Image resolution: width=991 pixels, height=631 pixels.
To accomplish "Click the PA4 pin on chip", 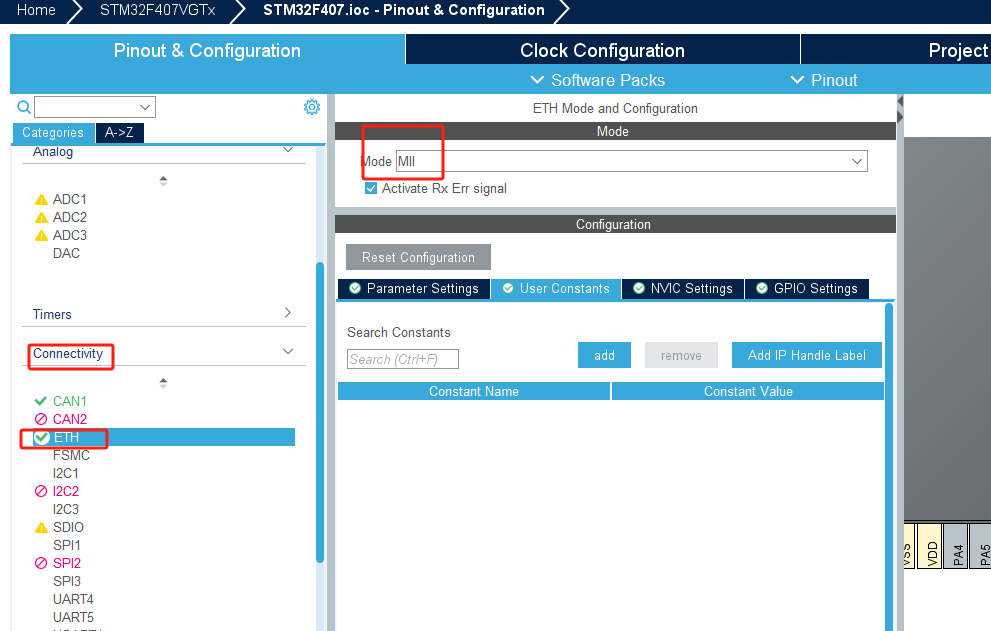I will 956,546.
